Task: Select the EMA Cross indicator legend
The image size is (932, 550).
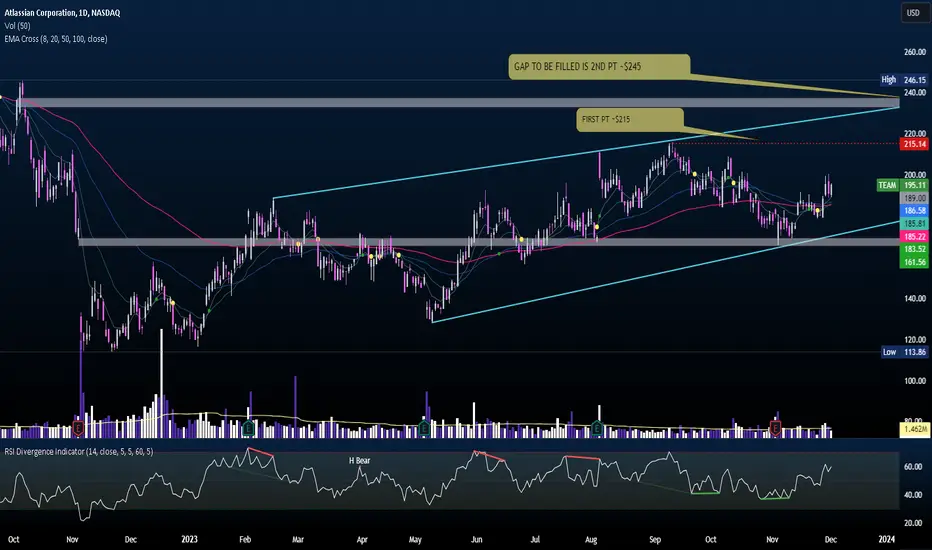Action: pos(56,39)
